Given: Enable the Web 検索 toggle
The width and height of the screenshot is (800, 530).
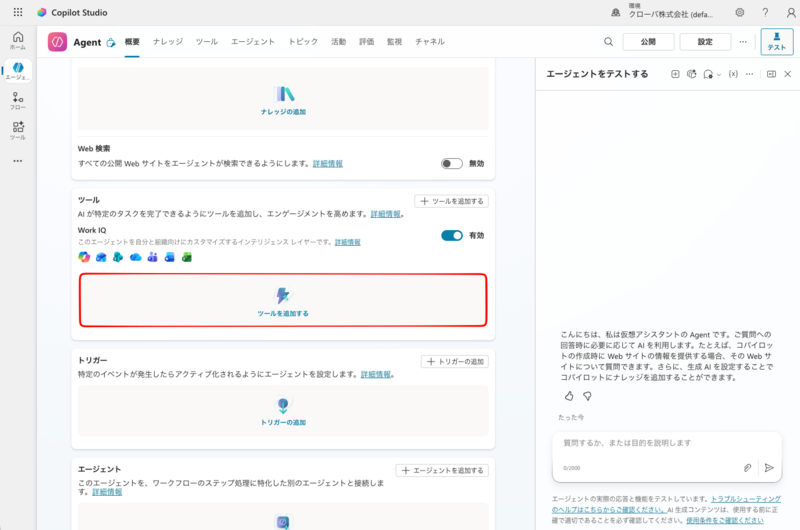Looking at the screenshot, I should (x=452, y=164).
